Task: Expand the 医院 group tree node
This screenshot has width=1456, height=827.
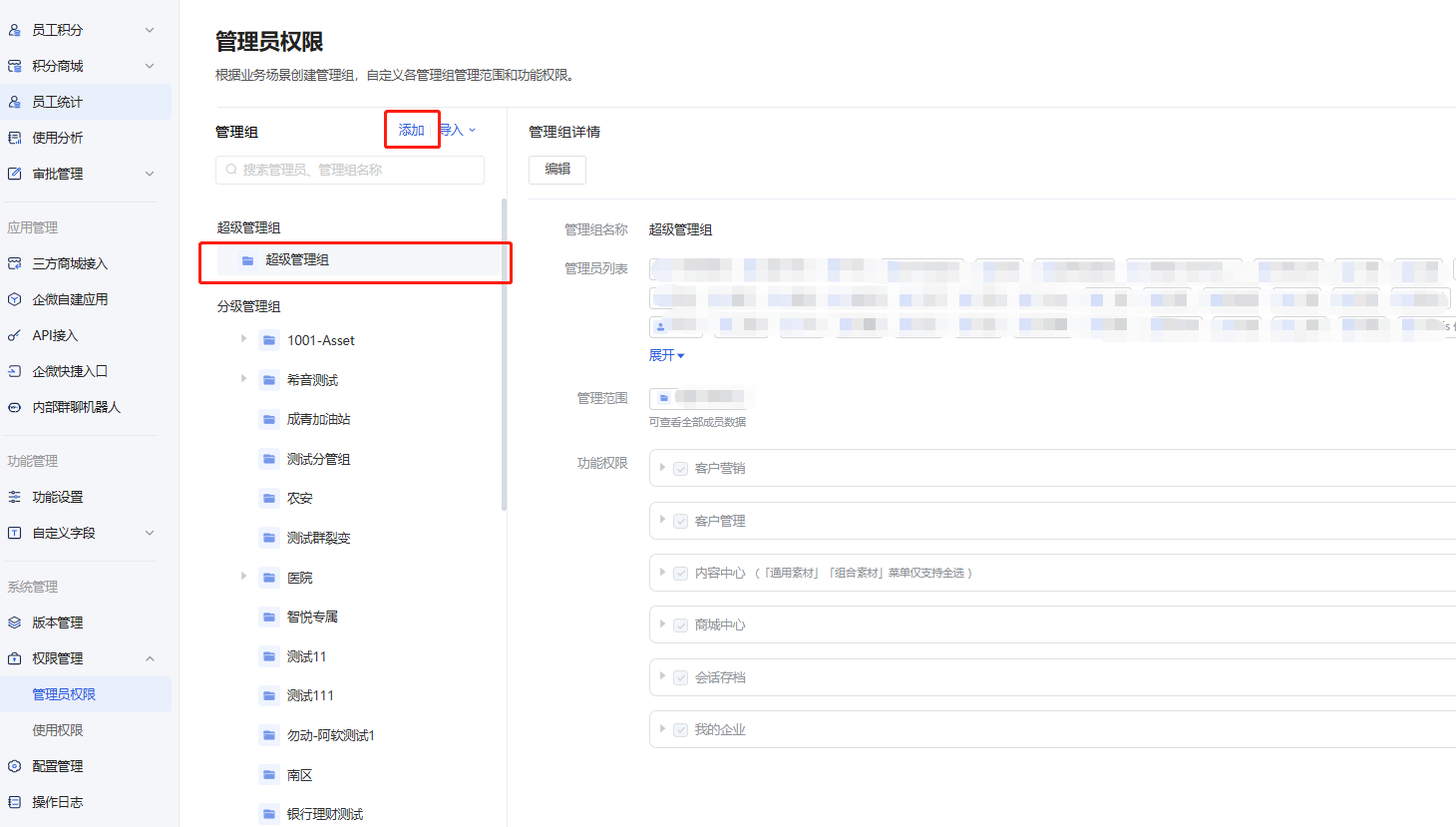Action: click(243, 577)
